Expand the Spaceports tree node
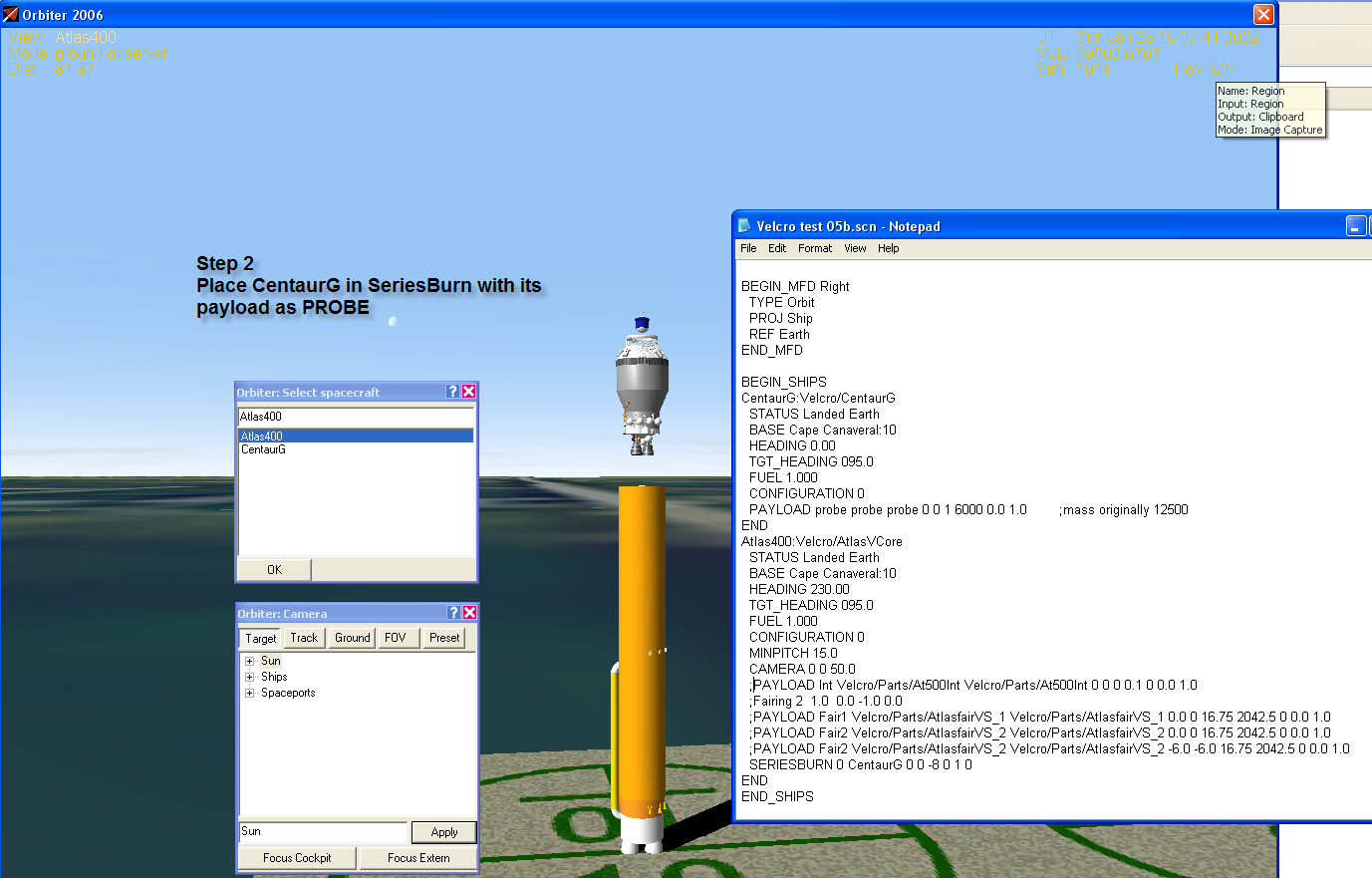Viewport: 1372px width, 878px height. tap(249, 693)
